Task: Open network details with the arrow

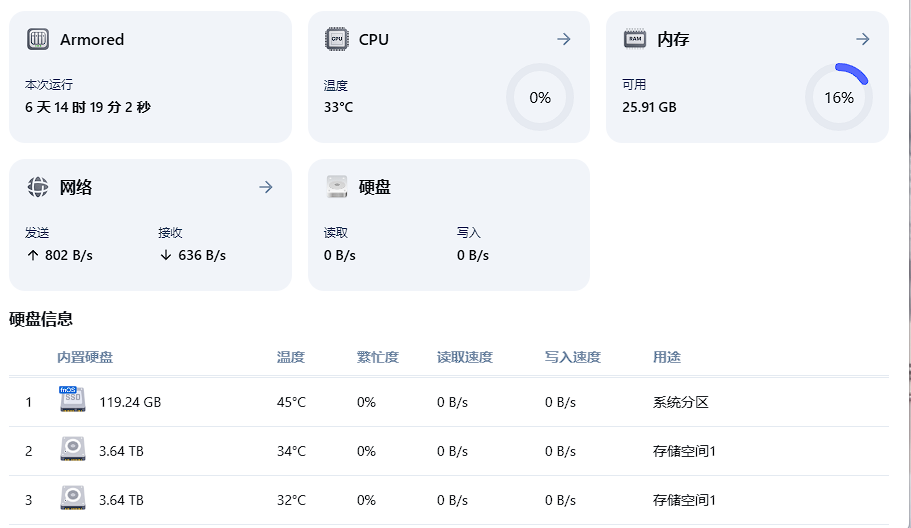Action: click(x=266, y=187)
